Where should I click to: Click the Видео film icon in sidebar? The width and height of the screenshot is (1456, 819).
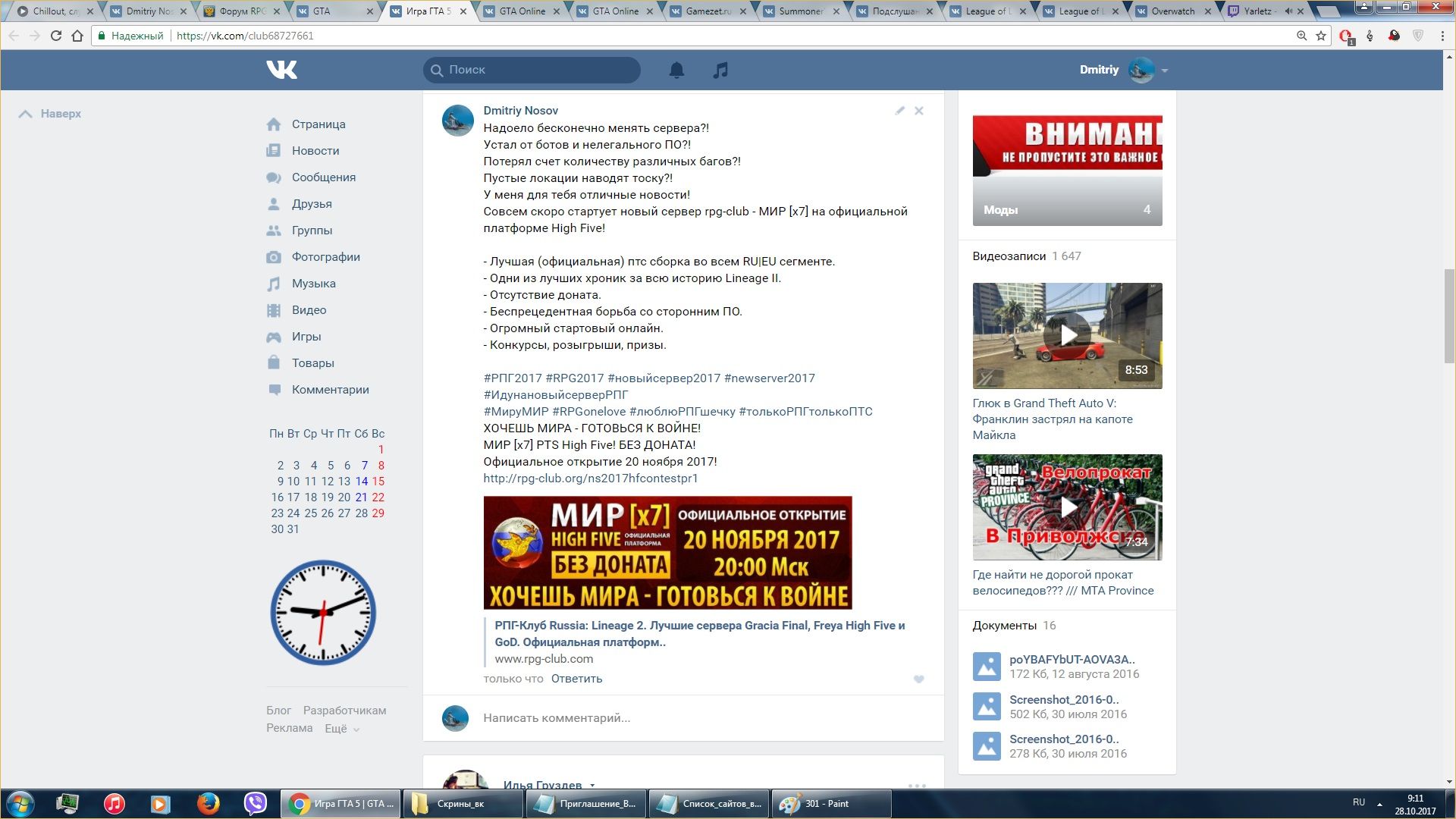[274, 310]
